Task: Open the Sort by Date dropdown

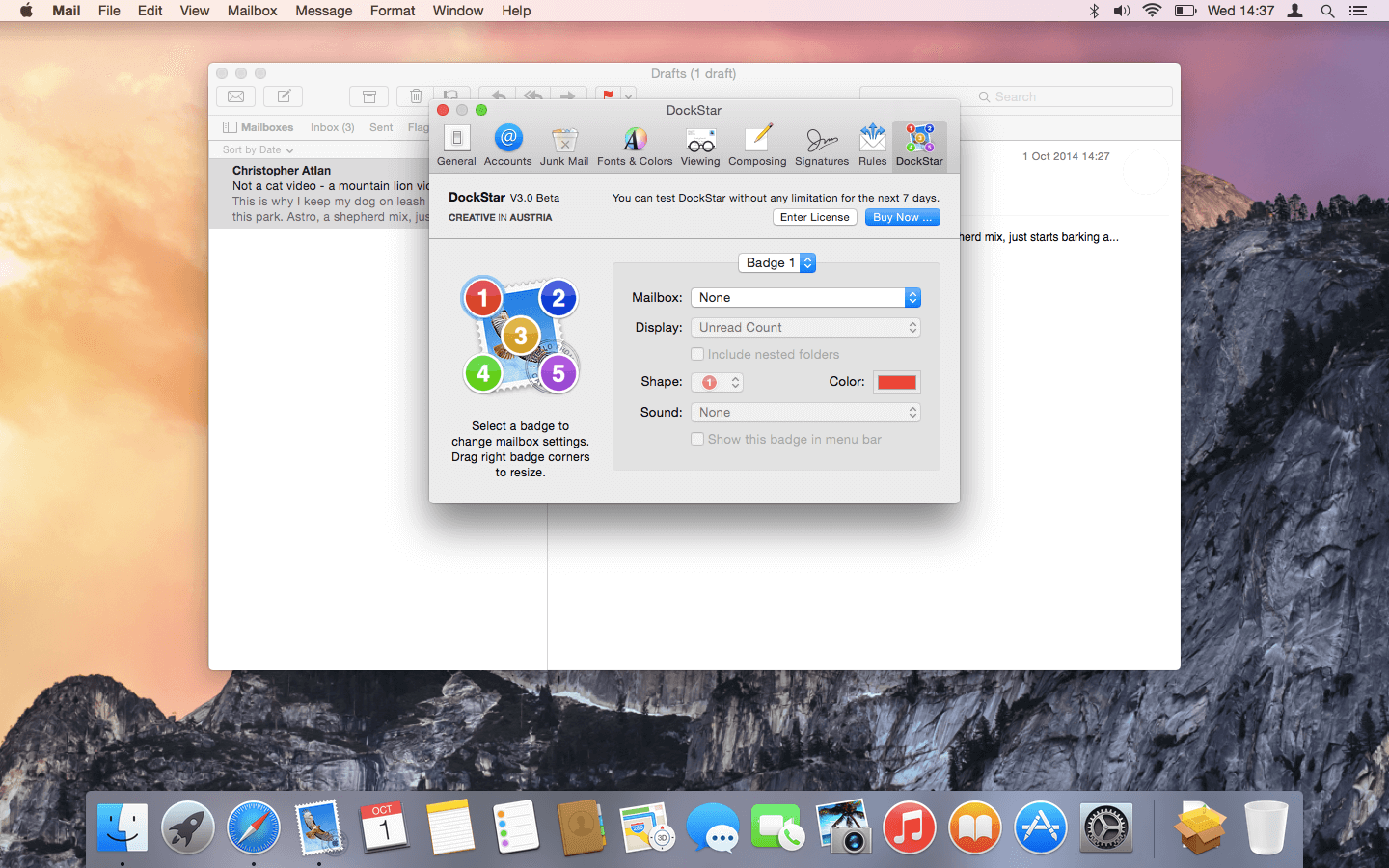Action: (258, 149)
